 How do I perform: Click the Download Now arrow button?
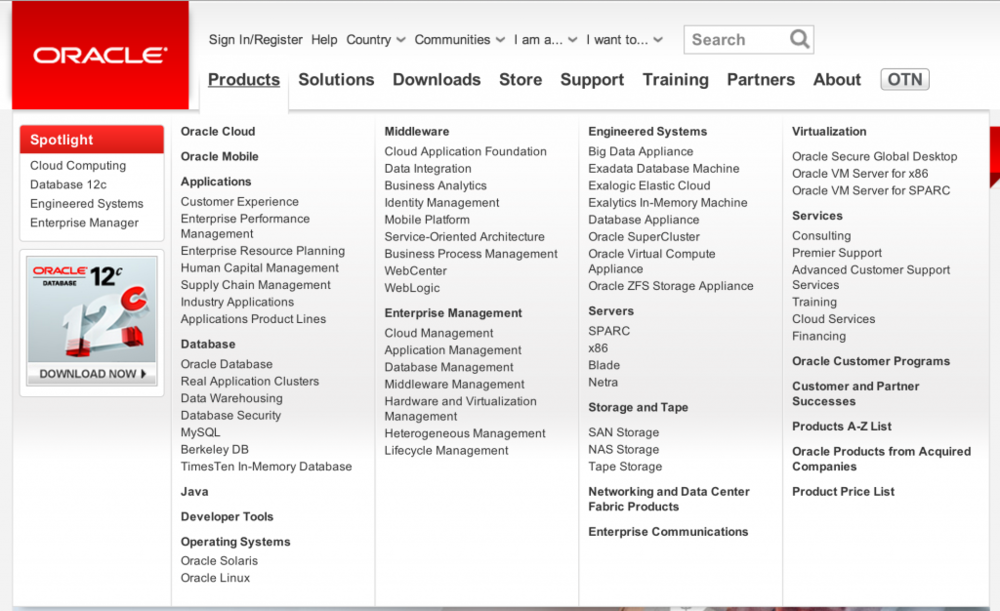tap(92, 374)
